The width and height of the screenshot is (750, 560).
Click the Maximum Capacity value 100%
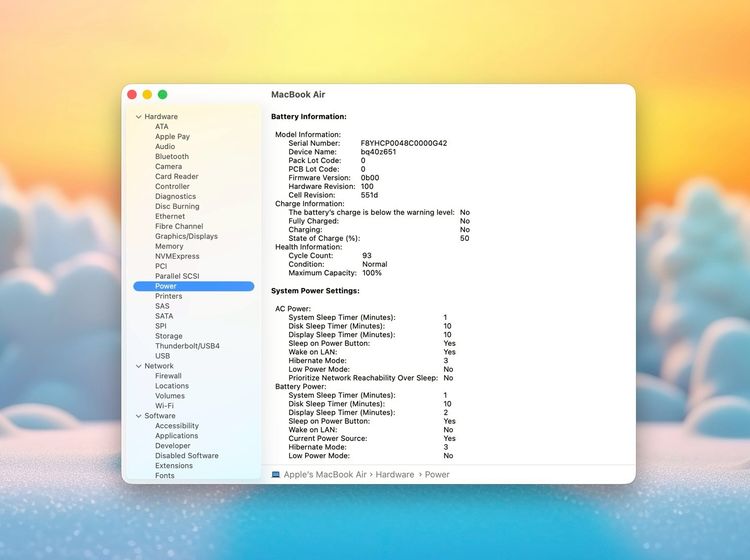pyautogui.click(x=372, y=273)
